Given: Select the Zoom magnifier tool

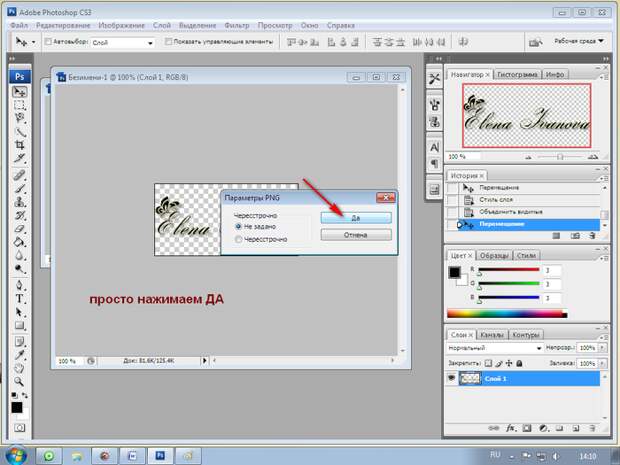Looking at the screenshot, I should pyautogui.click(x=19, y=382).
